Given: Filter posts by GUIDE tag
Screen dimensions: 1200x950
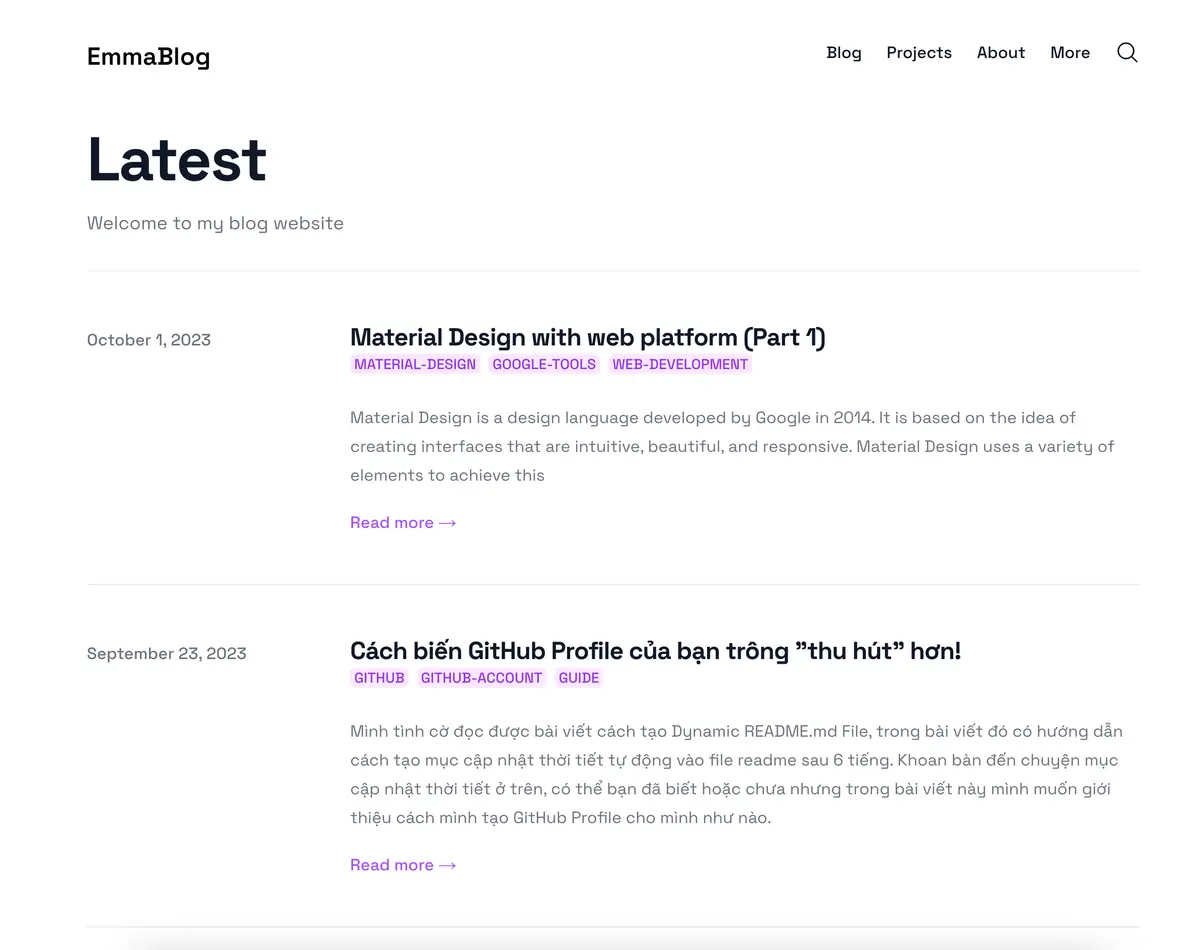Looking at the screenshot, I should click(579, 678).
